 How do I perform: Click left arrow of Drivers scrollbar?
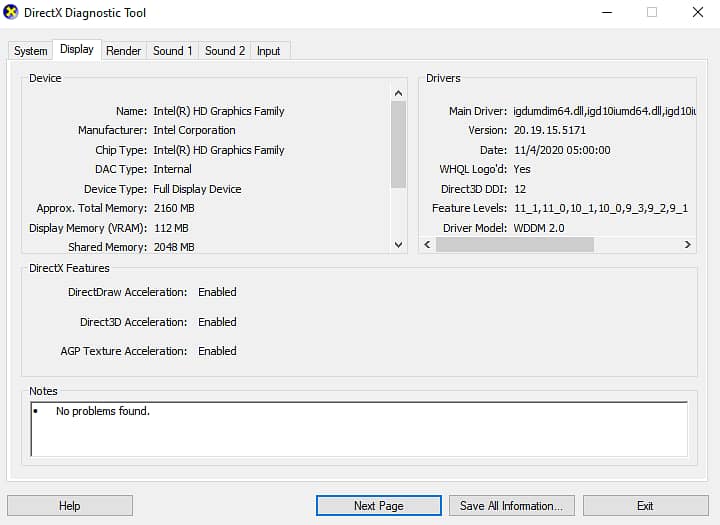pos(427,244)
